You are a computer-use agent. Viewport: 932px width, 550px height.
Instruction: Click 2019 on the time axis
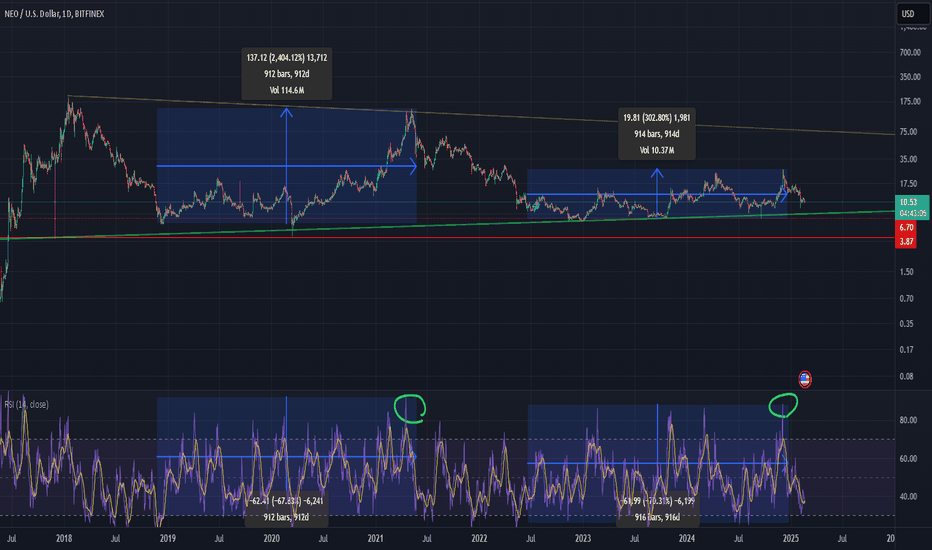pos(168,539)
